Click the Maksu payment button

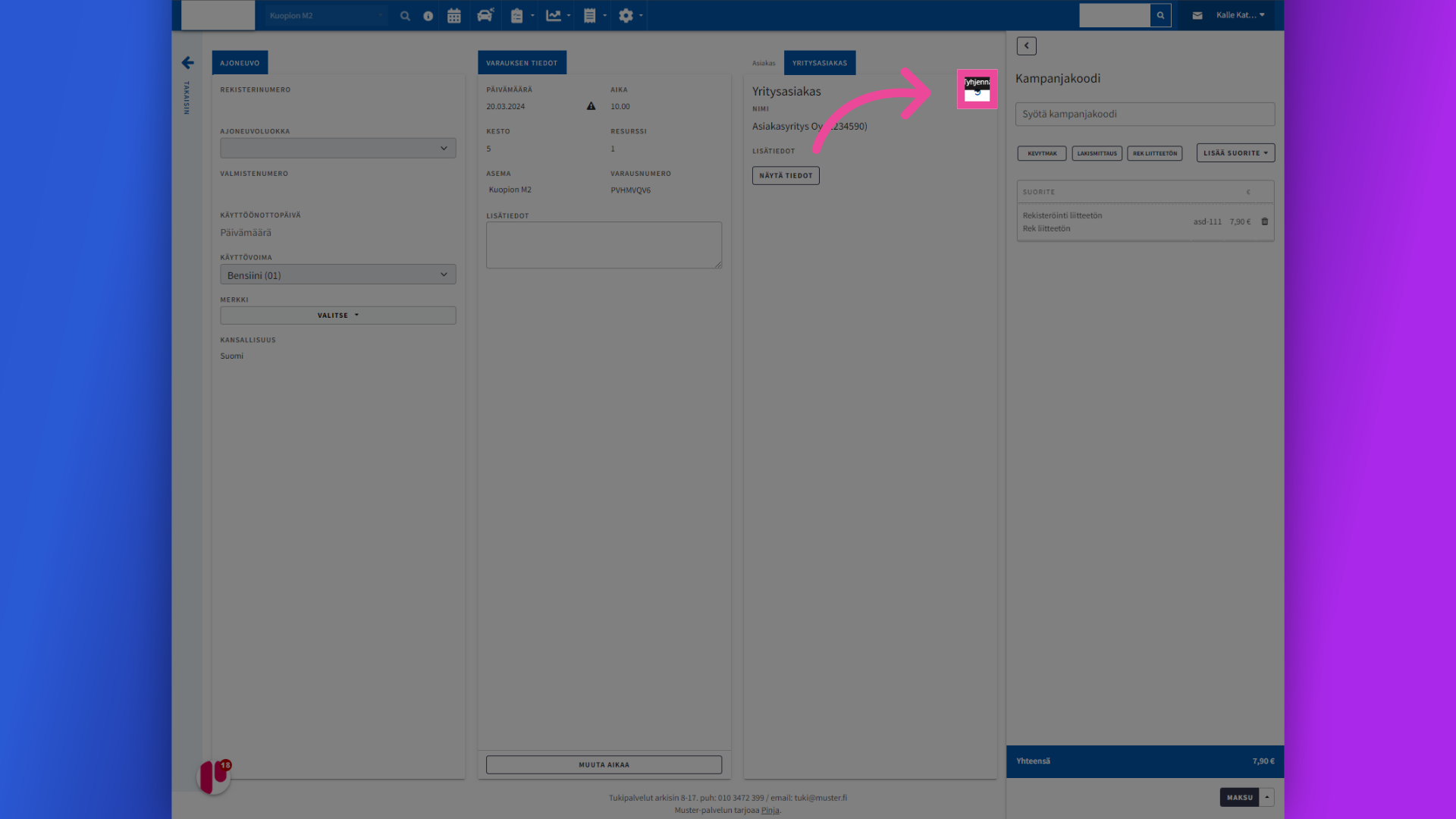1240,797
